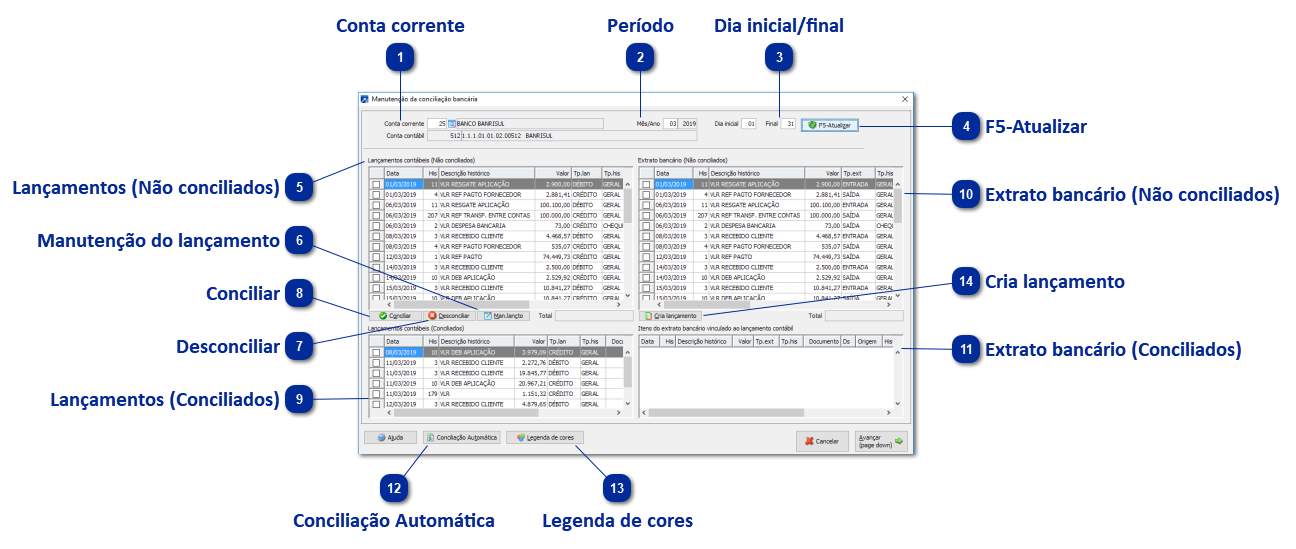Run Conciliação Automática
This screenshot has height=549, width=1296.
coord(462,437)
